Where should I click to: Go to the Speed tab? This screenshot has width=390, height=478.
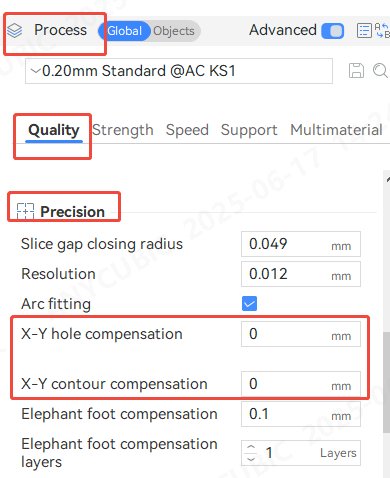point(187,130)
